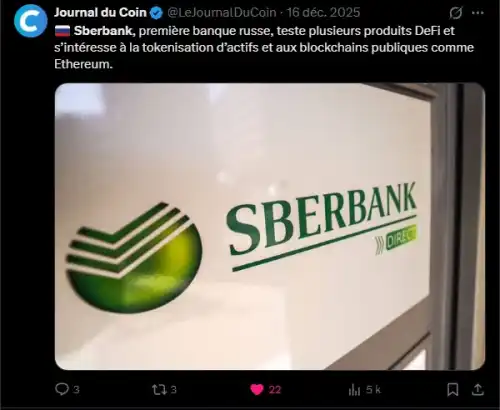Viewport: 500px width, 410px height.
Task: Click the reply speech bubble icon
Action: (x=62, y=389)
